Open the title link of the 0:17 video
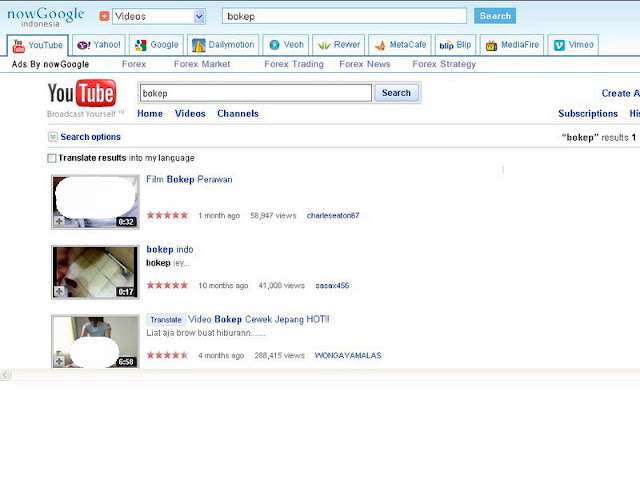 pyautogui.click(x=170, y=249)
